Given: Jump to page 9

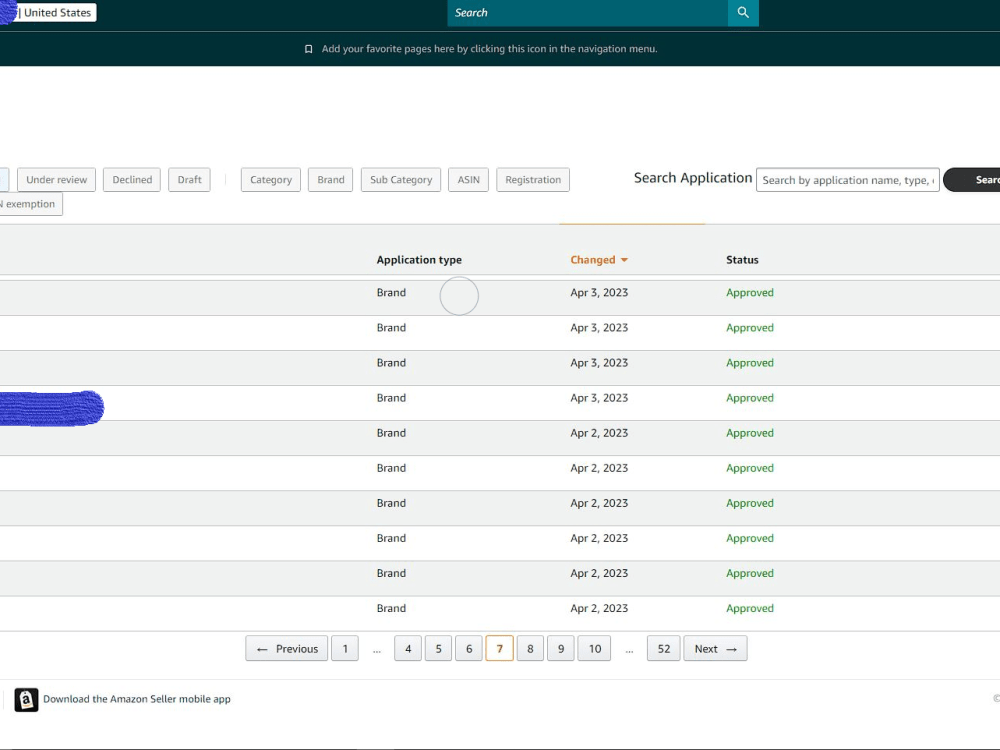Looking at the screenshot, I should click(x=561, y=649).
